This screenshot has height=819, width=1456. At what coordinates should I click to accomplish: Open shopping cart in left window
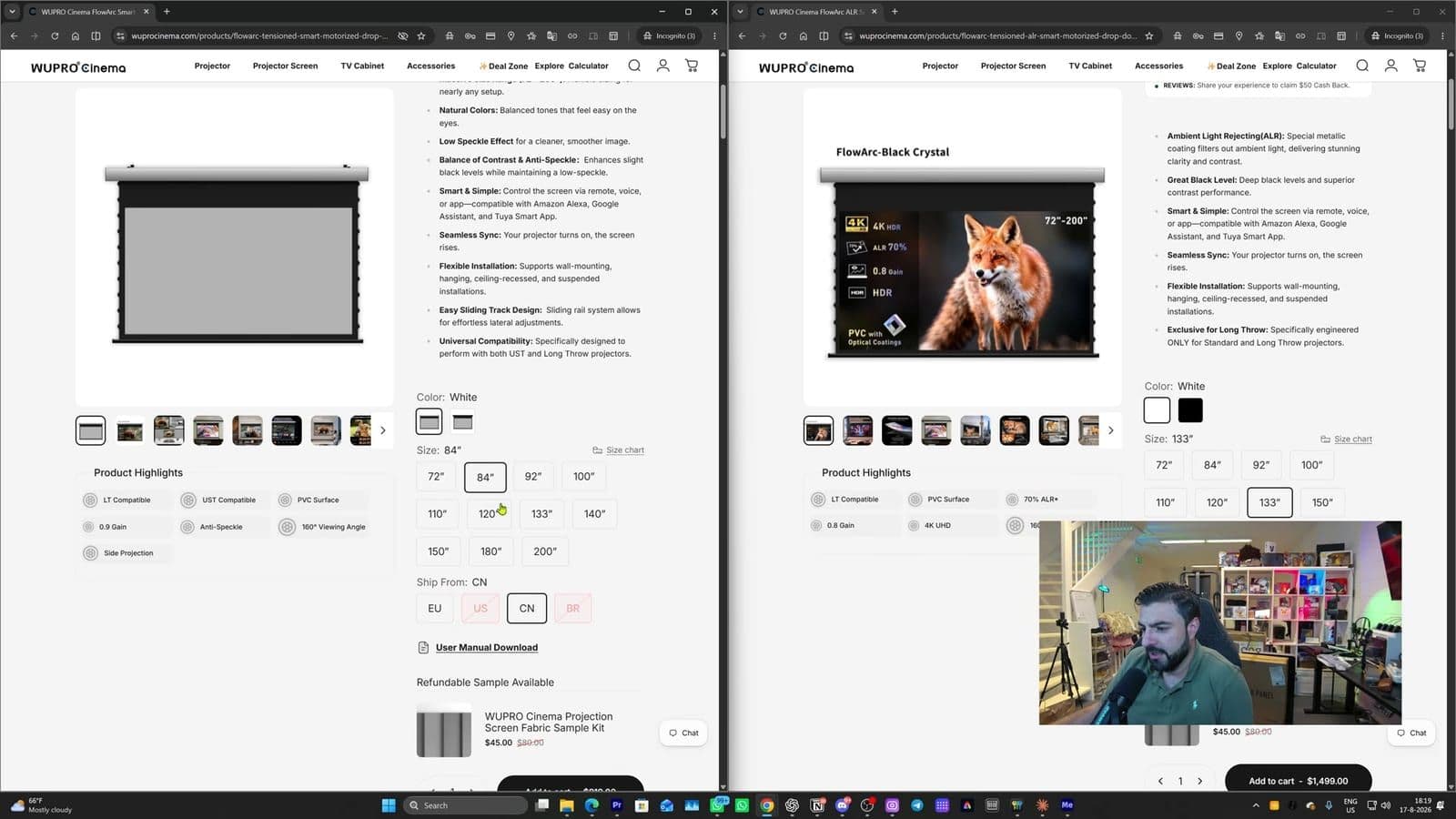(x=692, y=66)
